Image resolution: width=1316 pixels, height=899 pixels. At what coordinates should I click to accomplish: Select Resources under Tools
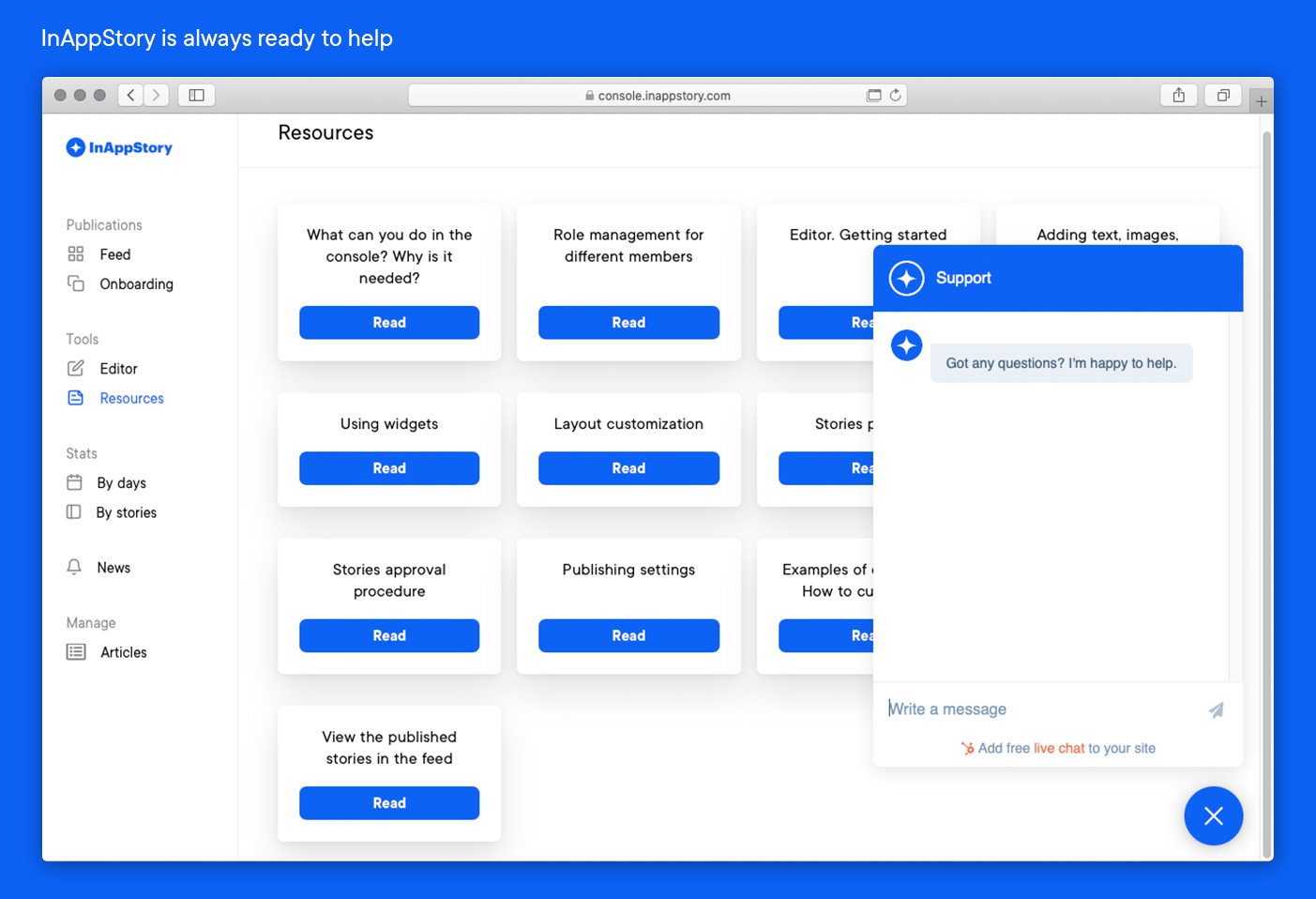pos(132,398)
